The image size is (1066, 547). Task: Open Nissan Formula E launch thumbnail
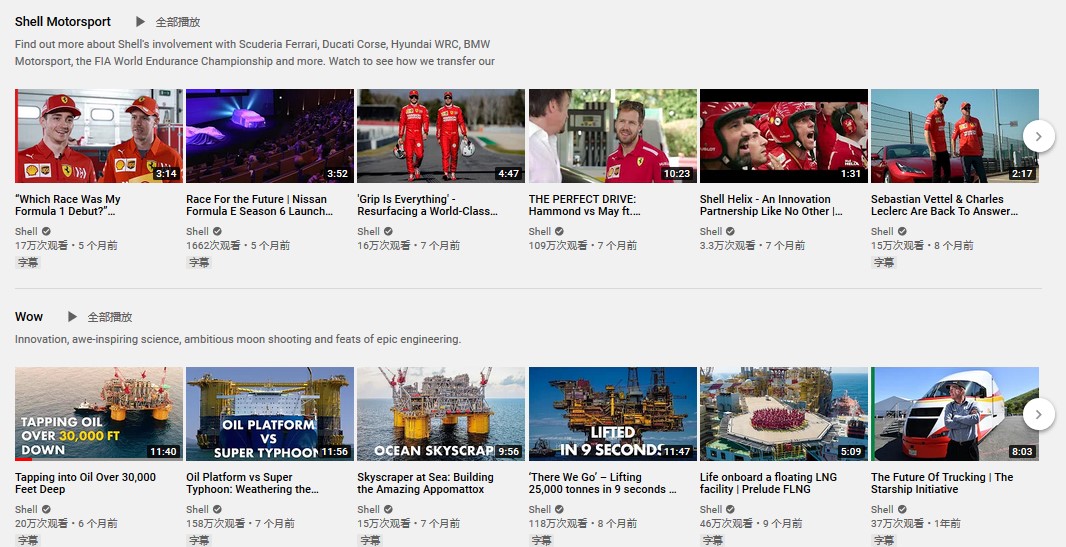click(x=270, y=136)
